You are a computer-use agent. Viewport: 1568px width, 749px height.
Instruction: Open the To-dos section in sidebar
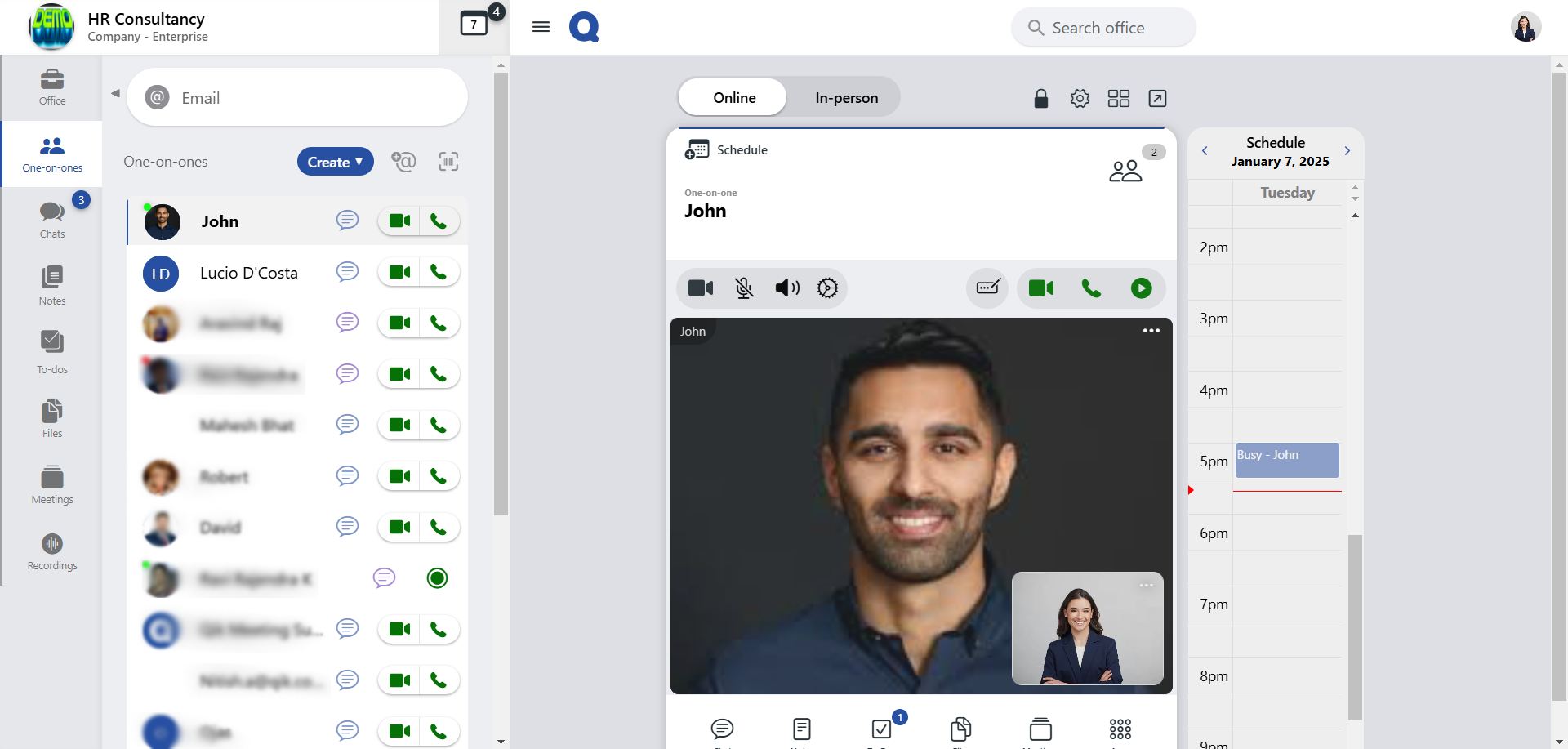(x=52, y=352)
